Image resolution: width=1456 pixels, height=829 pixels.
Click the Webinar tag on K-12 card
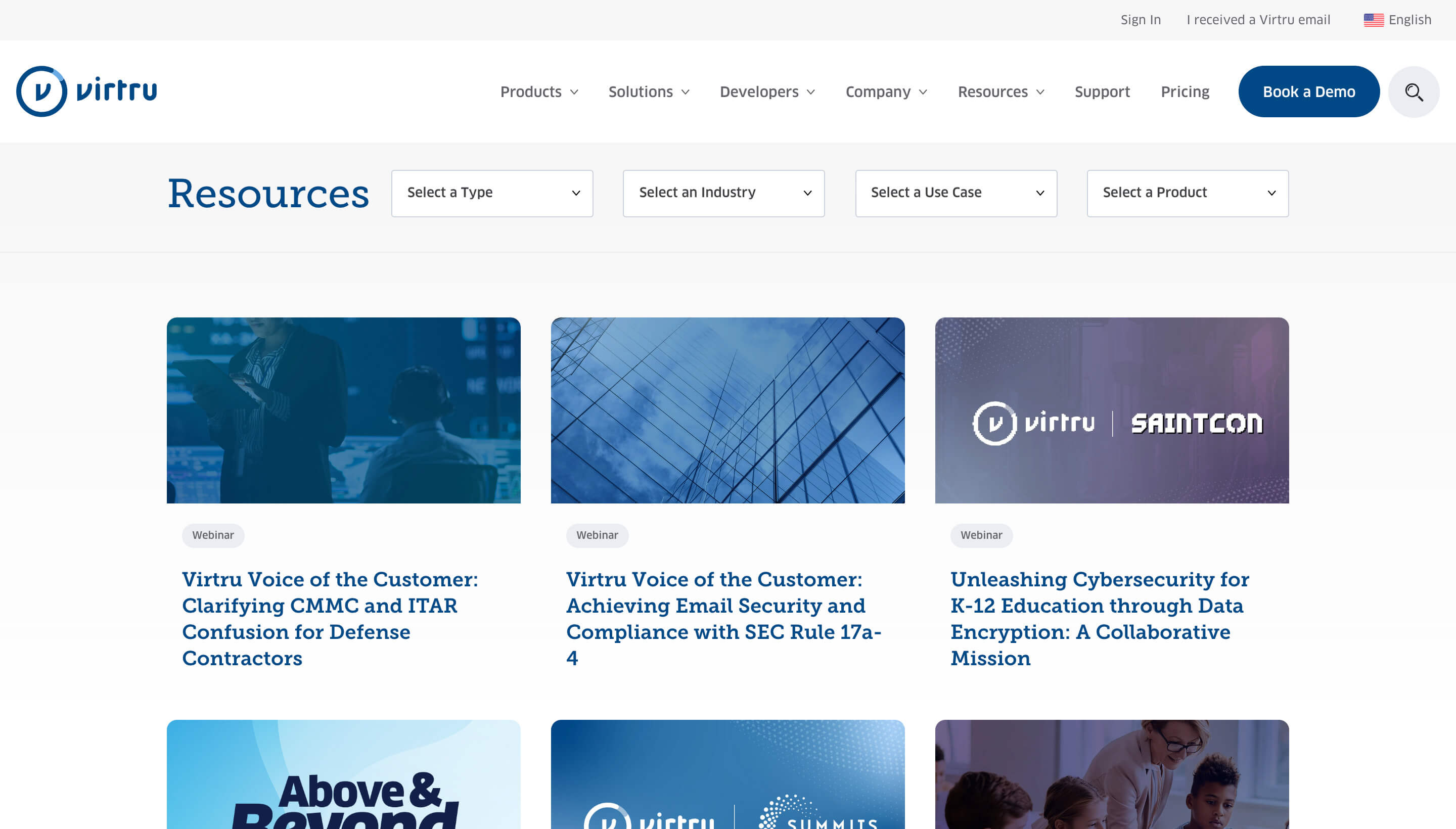click(981, 535)
